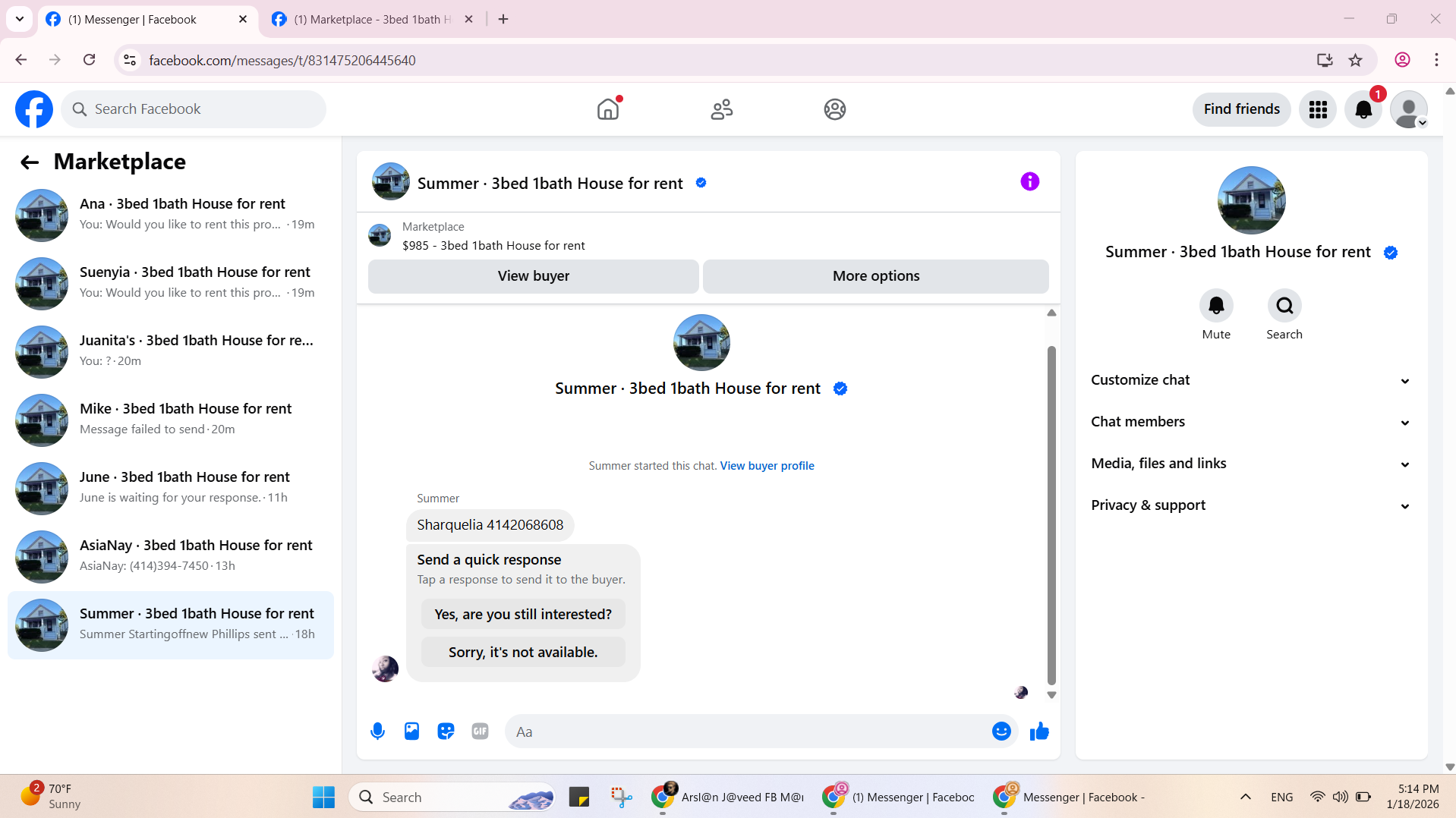Open the account profile avatar menu
This screenshot has width=1456, height=818.
(x=1409, y=109)
